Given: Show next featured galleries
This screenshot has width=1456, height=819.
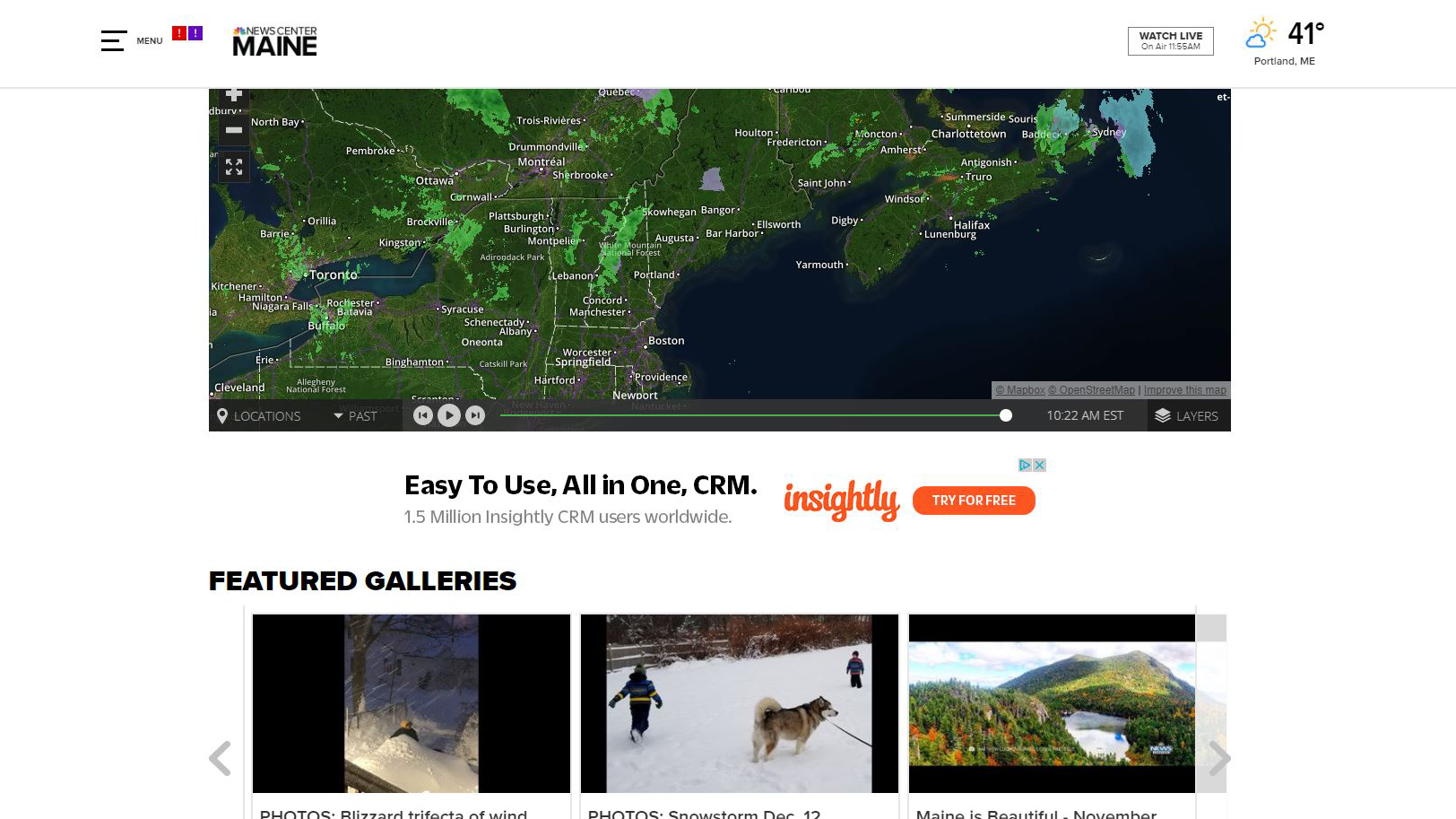Looking at the screenshot, I should click(1219, 759).
